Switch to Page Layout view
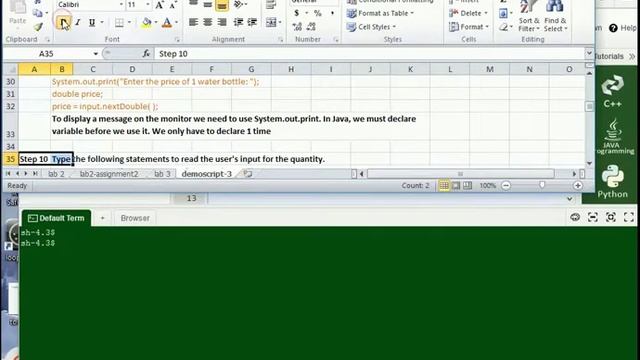Image resolution: width=640 pixels, height=360 pixels. (x=456, y=186)
